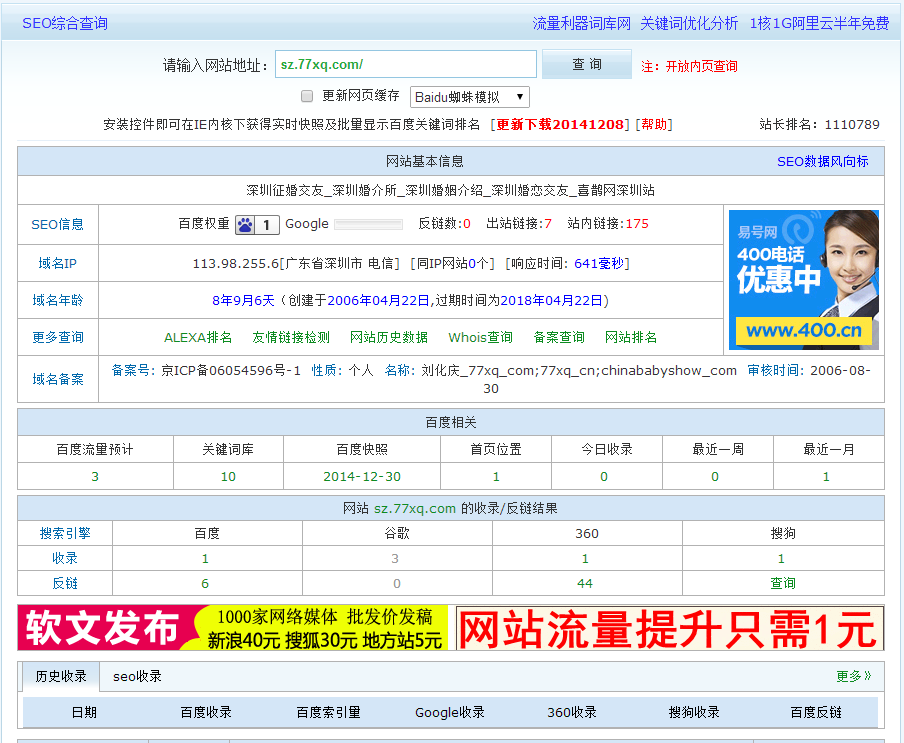Select the 历史收录 tab
Image resolution: width=904 pixels, height=743 pixels.
pos(61,676)
